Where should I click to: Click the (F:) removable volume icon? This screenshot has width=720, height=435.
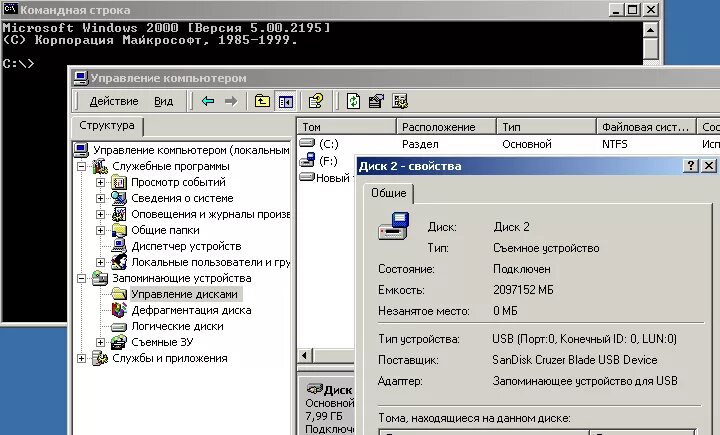pos(307,161)
